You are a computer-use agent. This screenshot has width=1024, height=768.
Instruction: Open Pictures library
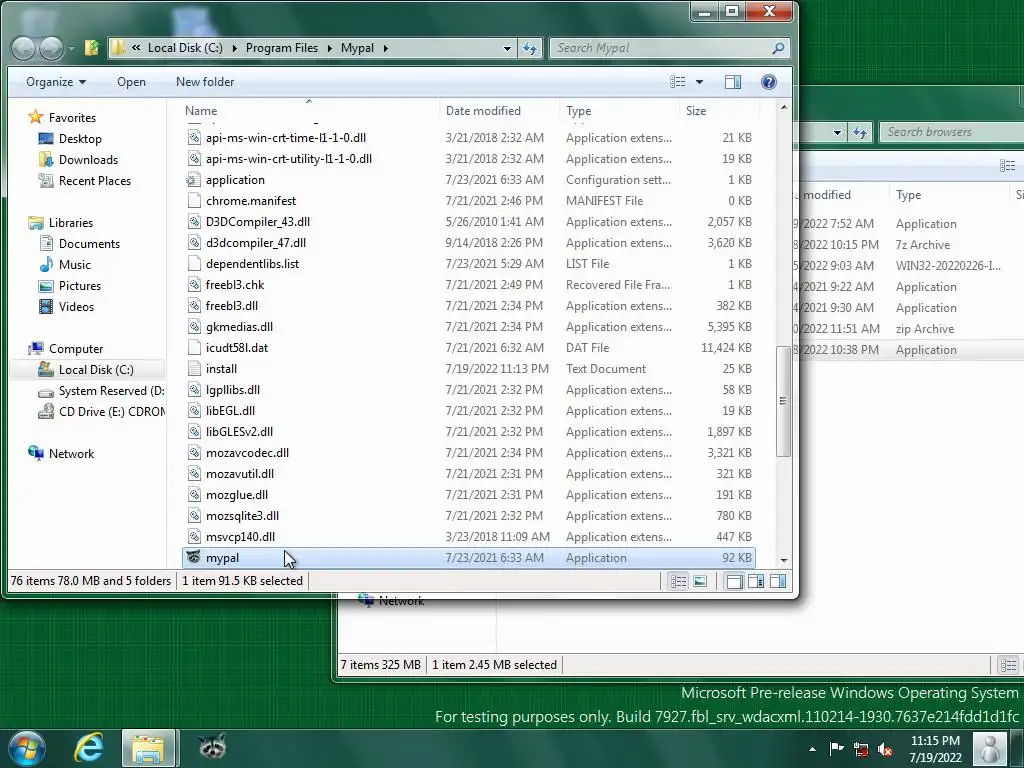pyautogui.click(x=80, y=285)
